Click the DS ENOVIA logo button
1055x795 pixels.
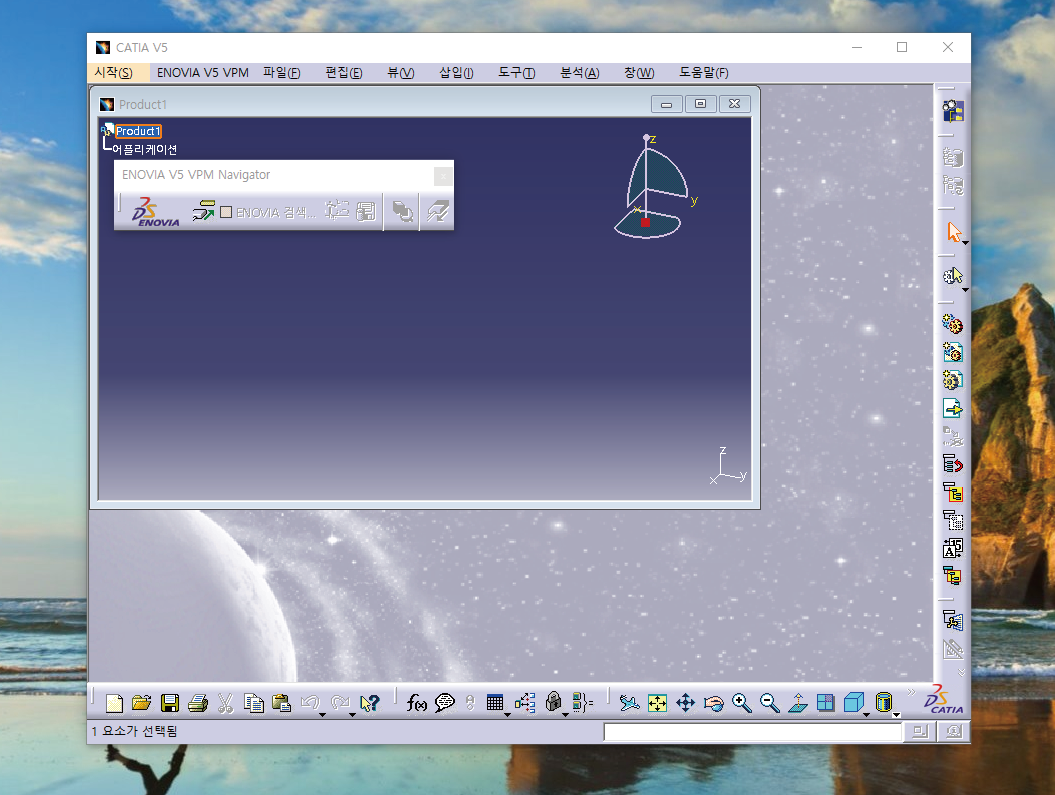tap(155, 212)
